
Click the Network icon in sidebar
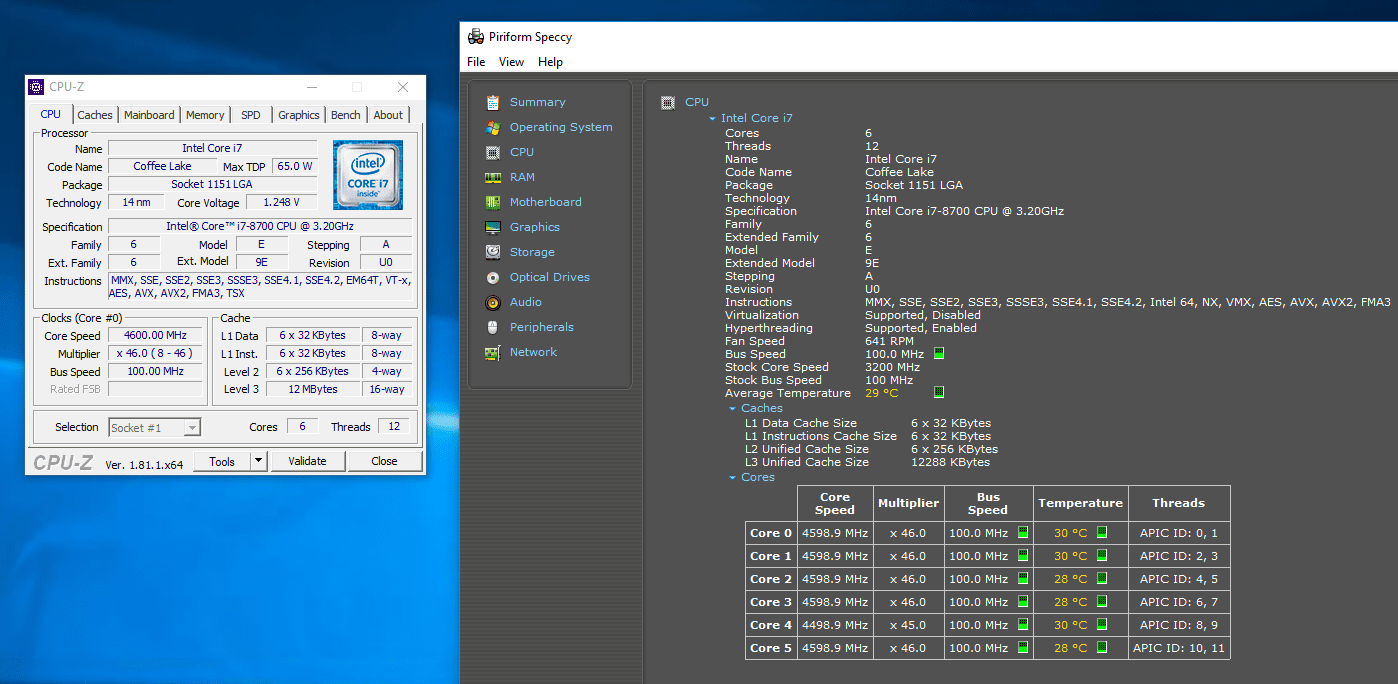point(492,352)
